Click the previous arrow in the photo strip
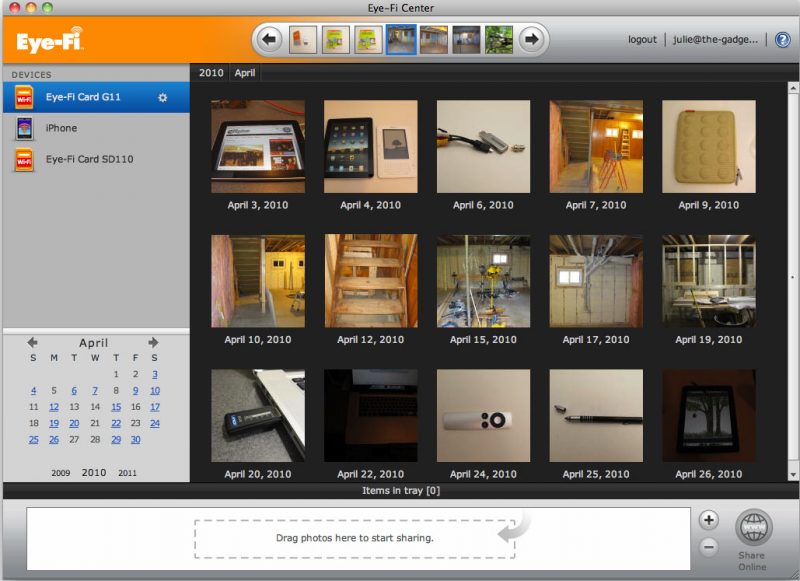The height and width of the screenshot is (581, 800). tap(269, 40)
